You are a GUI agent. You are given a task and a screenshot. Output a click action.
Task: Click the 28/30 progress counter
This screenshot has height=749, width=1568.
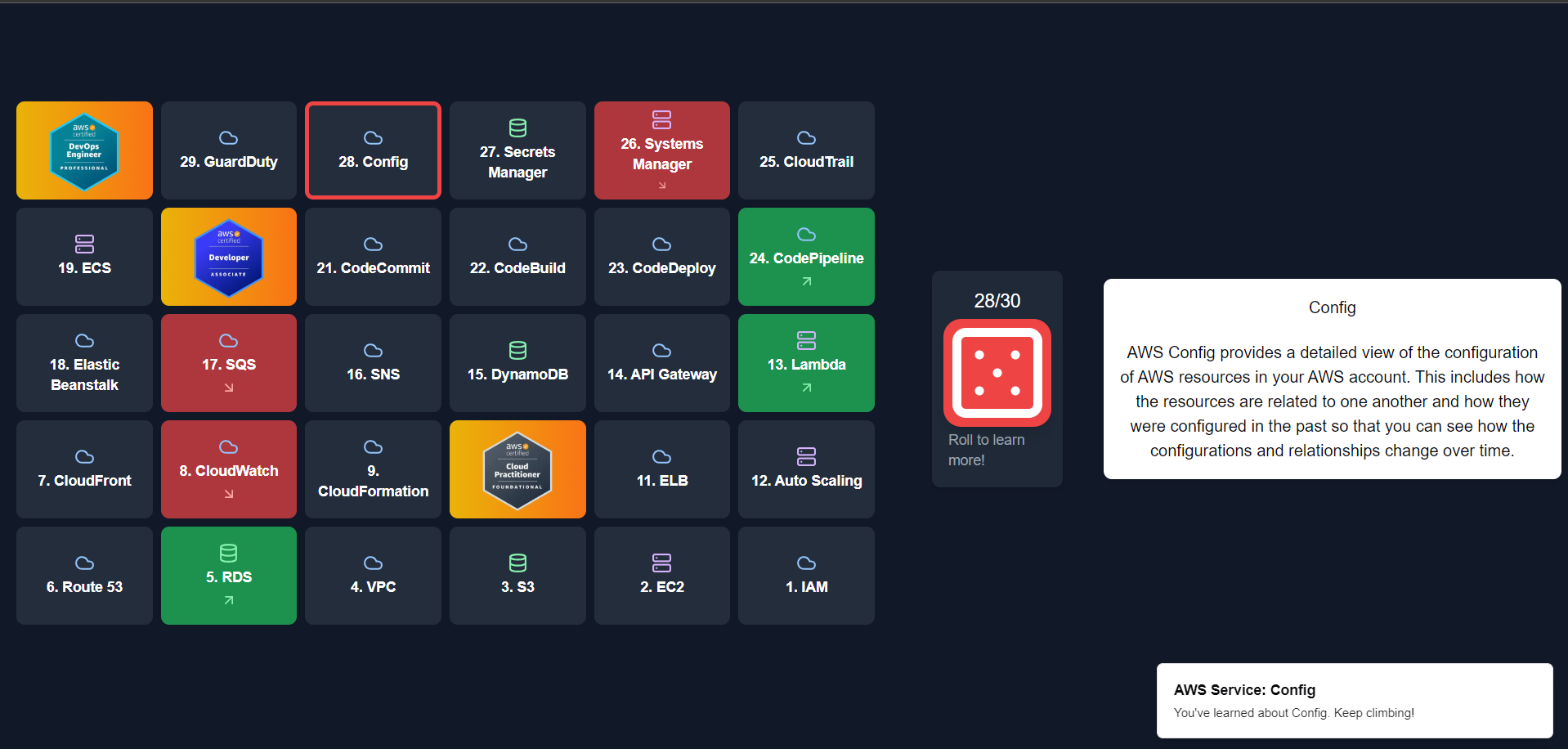coord(997,301)
